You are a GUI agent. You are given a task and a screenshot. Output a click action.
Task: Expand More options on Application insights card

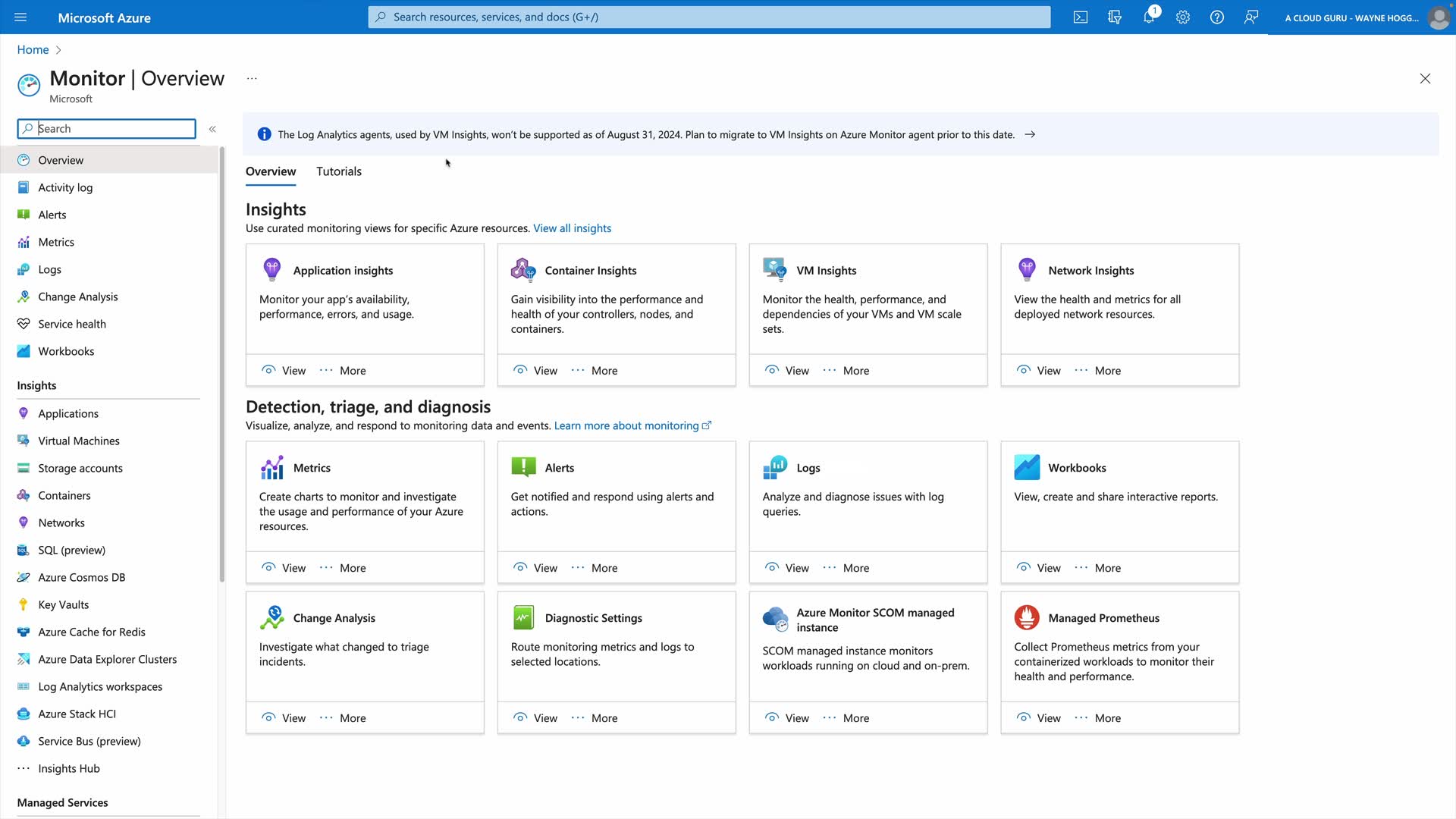343,370
